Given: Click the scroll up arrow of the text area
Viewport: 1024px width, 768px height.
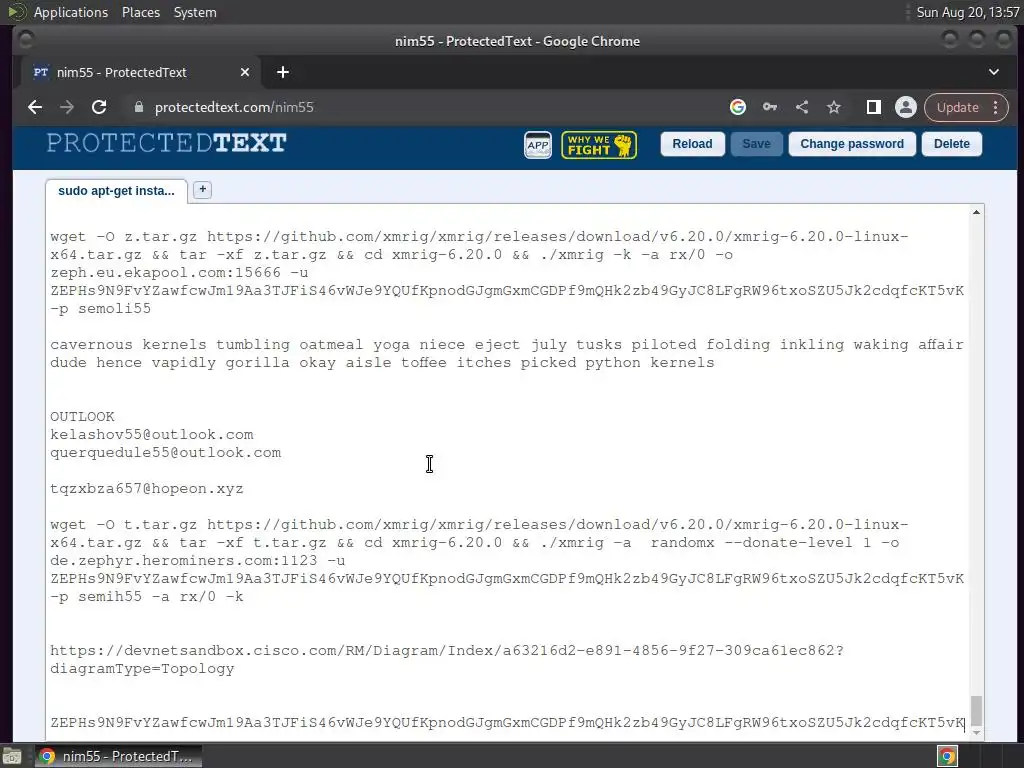Looking at the screenshot, I should [x=976, y=212].
